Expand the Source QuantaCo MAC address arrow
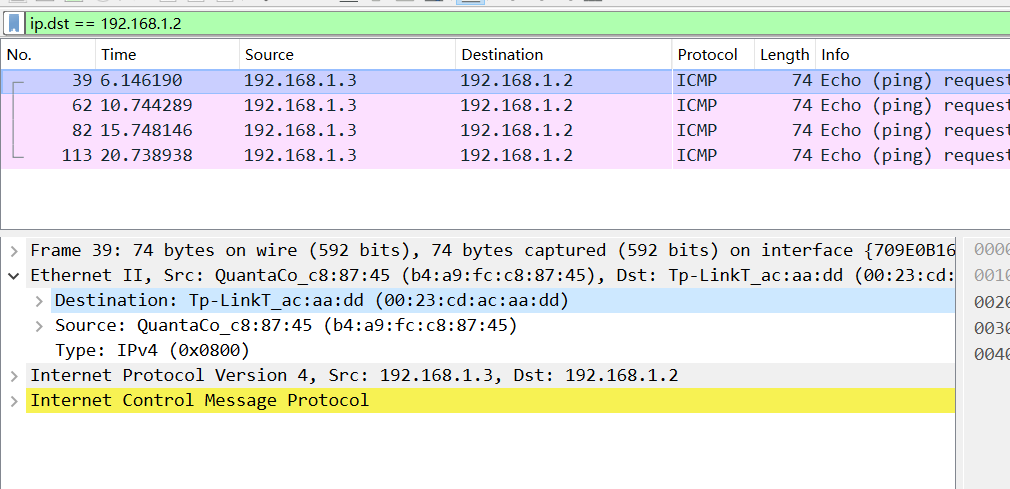1010x489 pixels. point(38,325)
